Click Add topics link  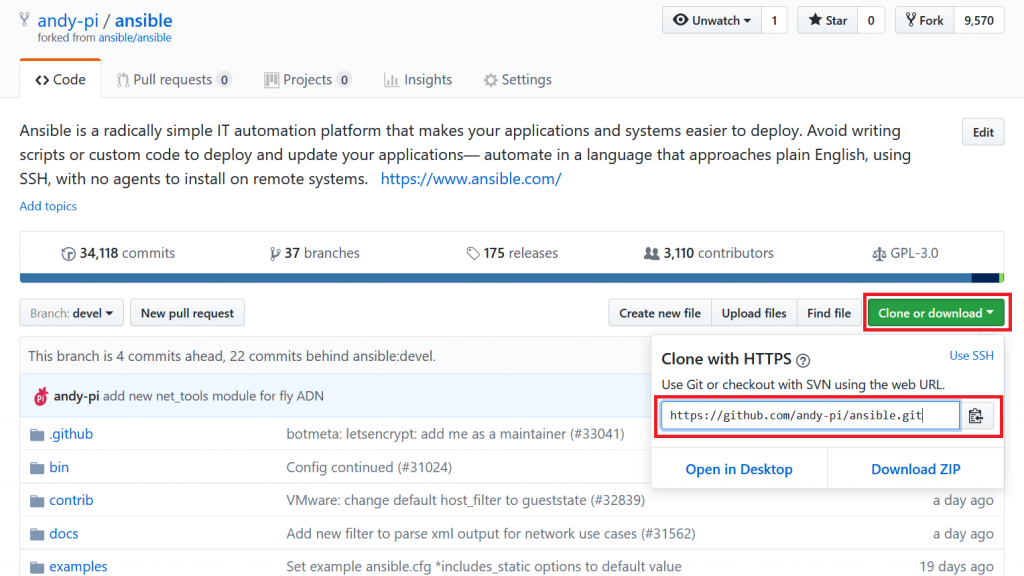coord(48,206)
